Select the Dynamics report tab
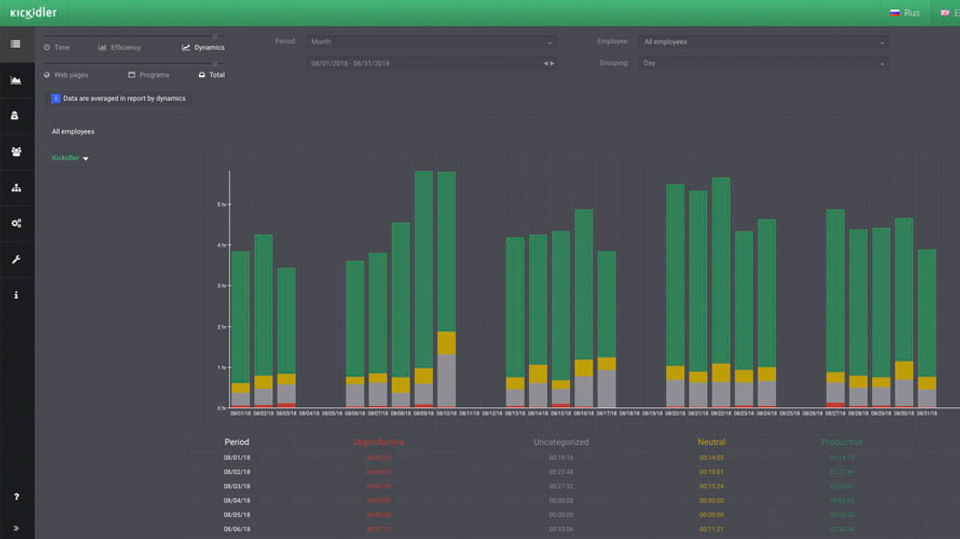The image size is (960, 539). [203, 47]
